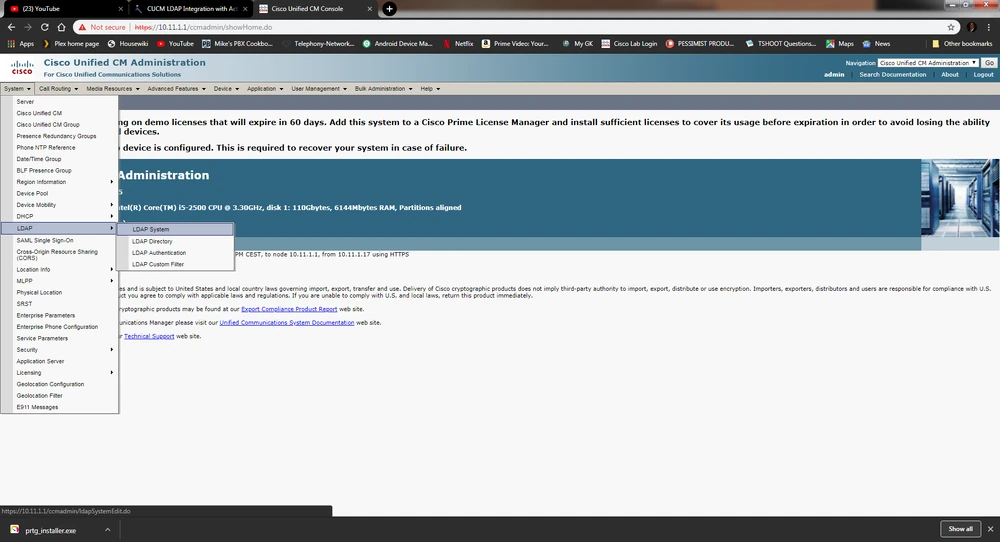Select LDAP Directory from the submenu
This screenshot has width=1000, height=542.
pos(152,241)
